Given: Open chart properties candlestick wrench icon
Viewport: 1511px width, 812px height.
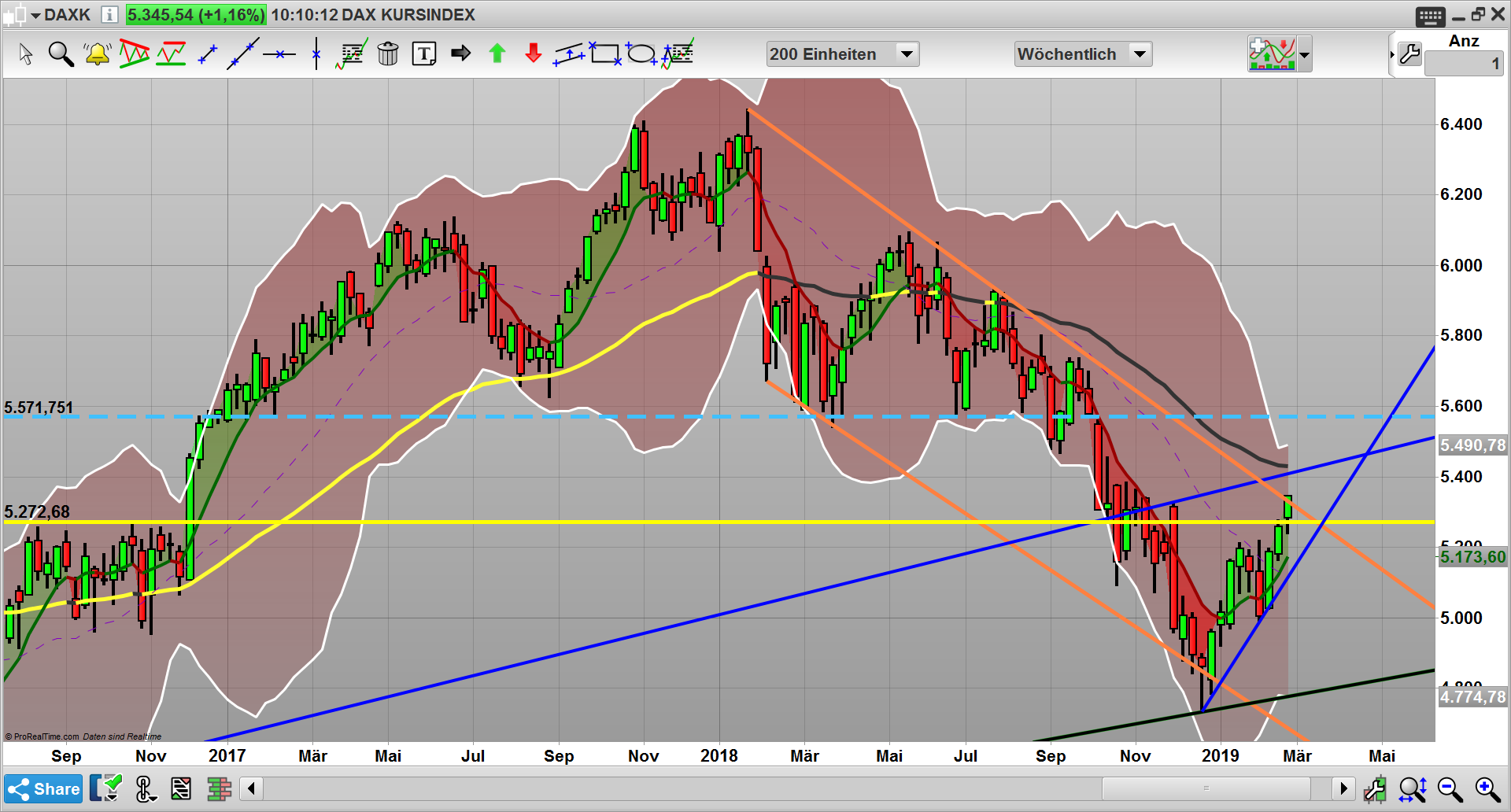Looking at the screenshot, I should [1376, 788].
